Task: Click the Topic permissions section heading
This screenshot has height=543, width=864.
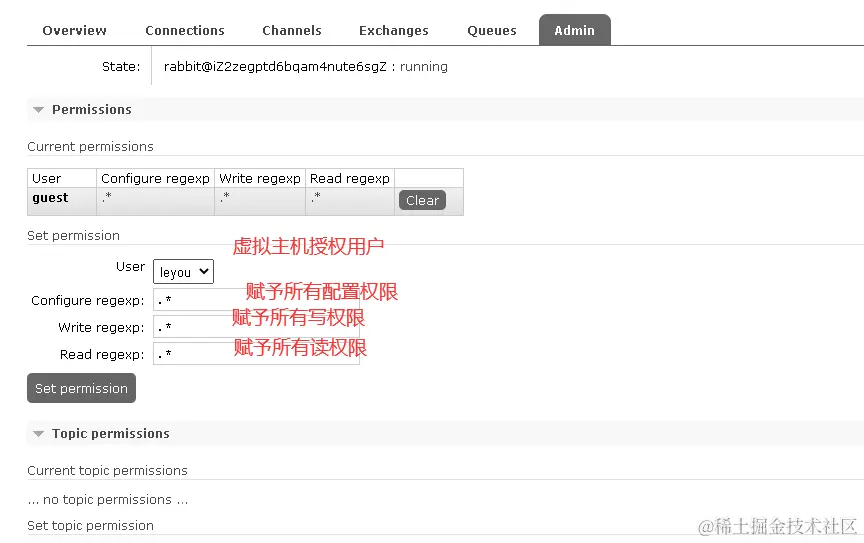Action: tap(111, 434)
